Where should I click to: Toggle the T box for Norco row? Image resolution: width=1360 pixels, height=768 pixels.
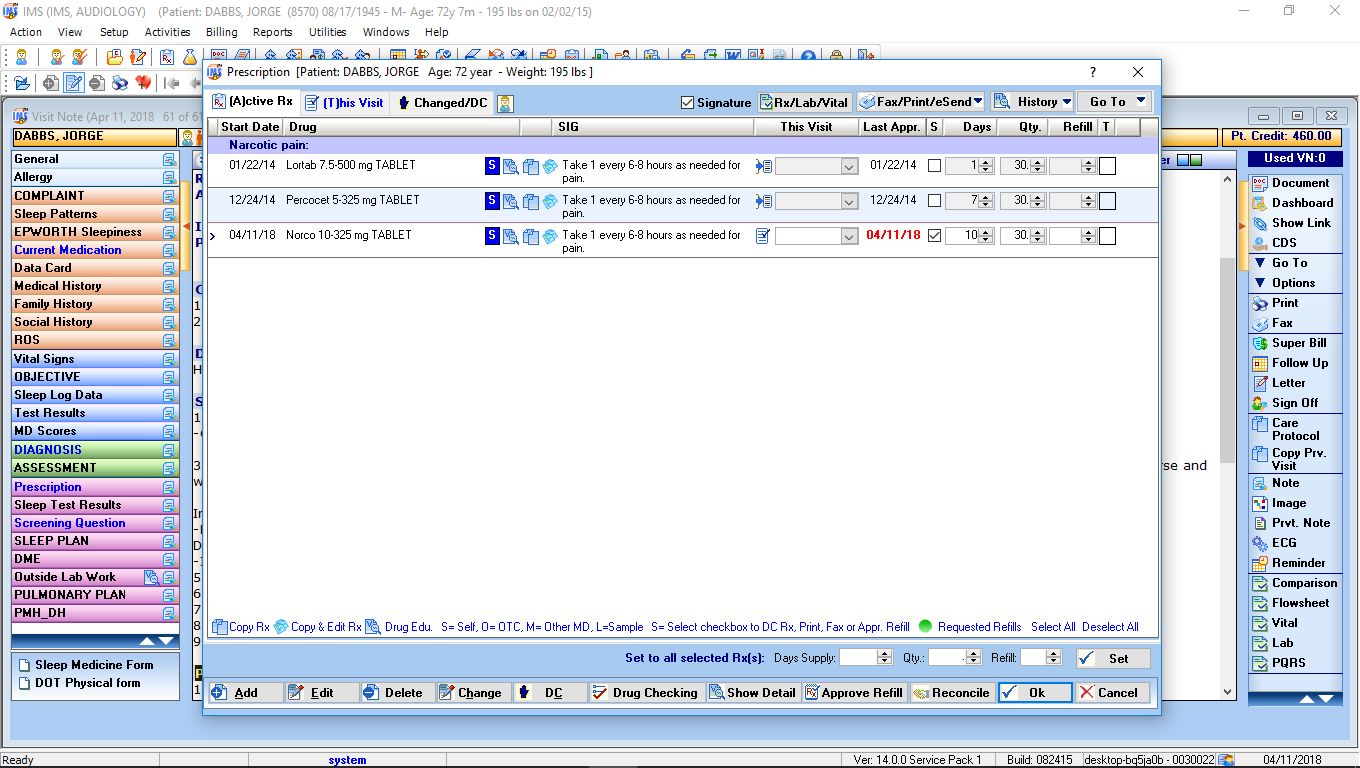pyautogui.click(x=1107, y=236)
